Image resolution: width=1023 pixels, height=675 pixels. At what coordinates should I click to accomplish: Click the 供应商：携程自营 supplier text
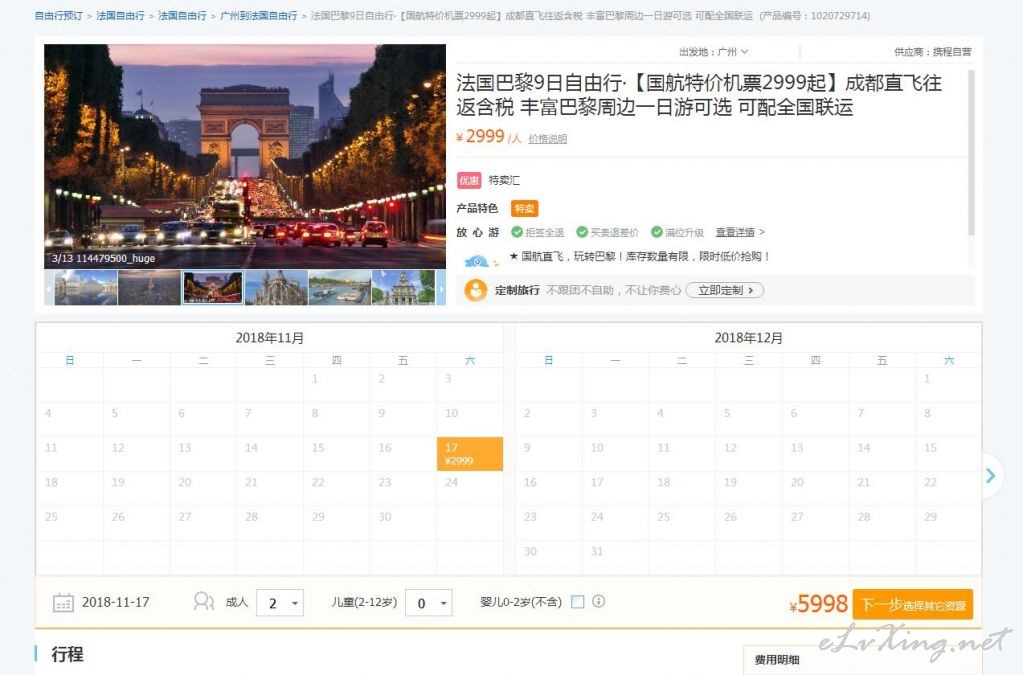pyautogui.click(x=932, y=52)
